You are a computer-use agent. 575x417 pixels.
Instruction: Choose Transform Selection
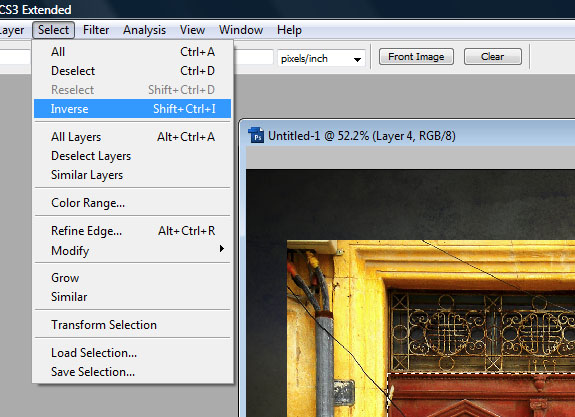[132, 325]
